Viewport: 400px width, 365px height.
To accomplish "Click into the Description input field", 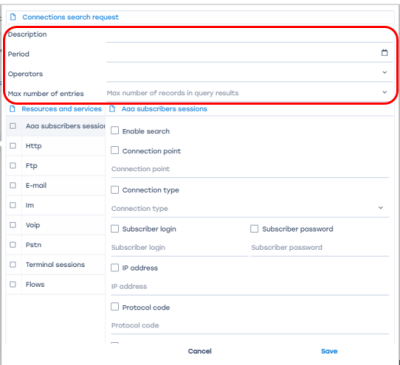I will [250, 35].
